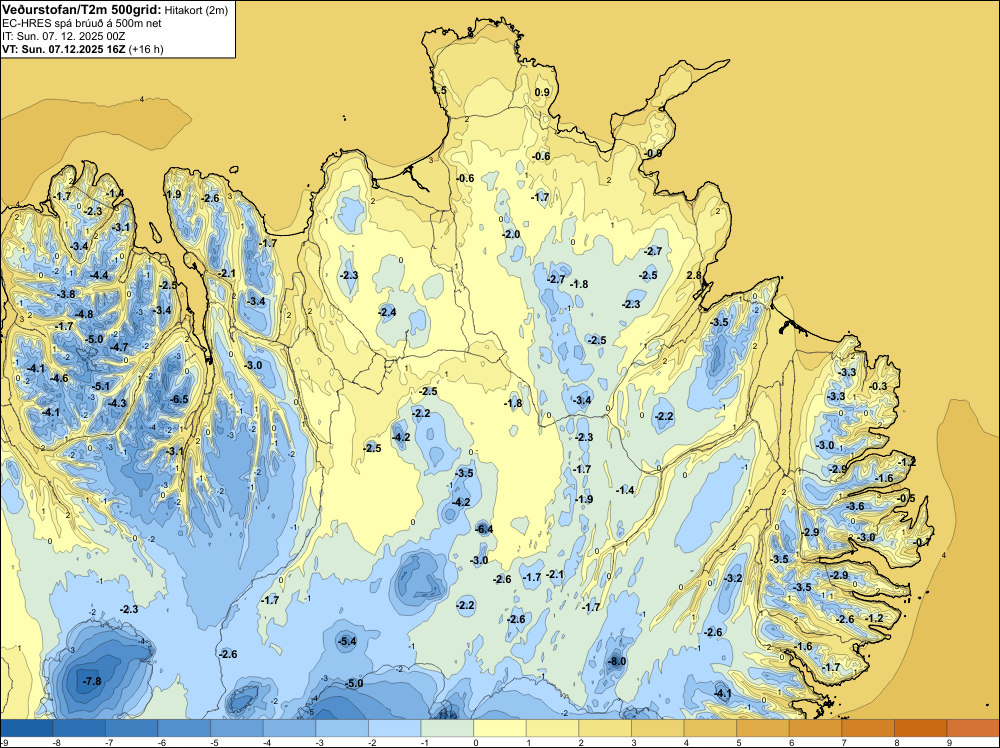
Task: Click the -0.3 temperature value
Action: coord(878,386)
